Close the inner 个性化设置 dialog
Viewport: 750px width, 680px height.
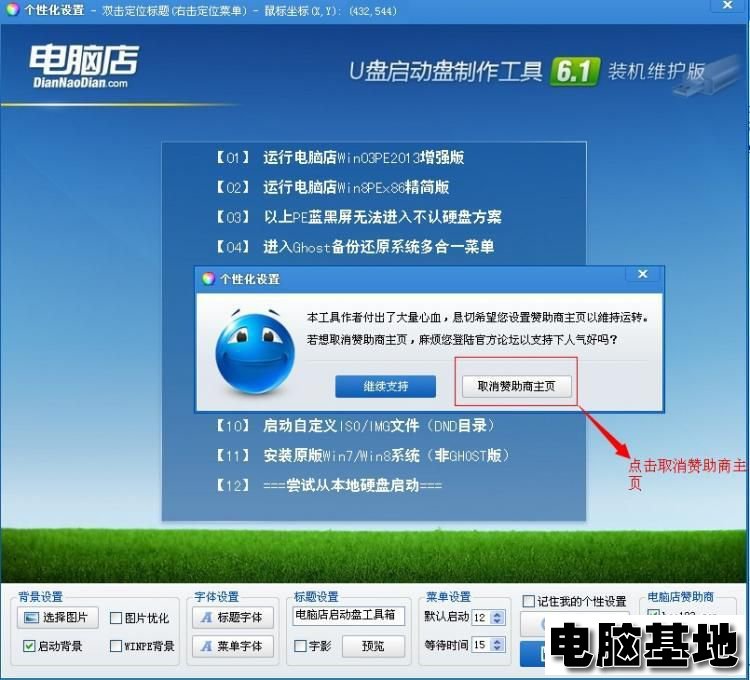click(643, 274)
